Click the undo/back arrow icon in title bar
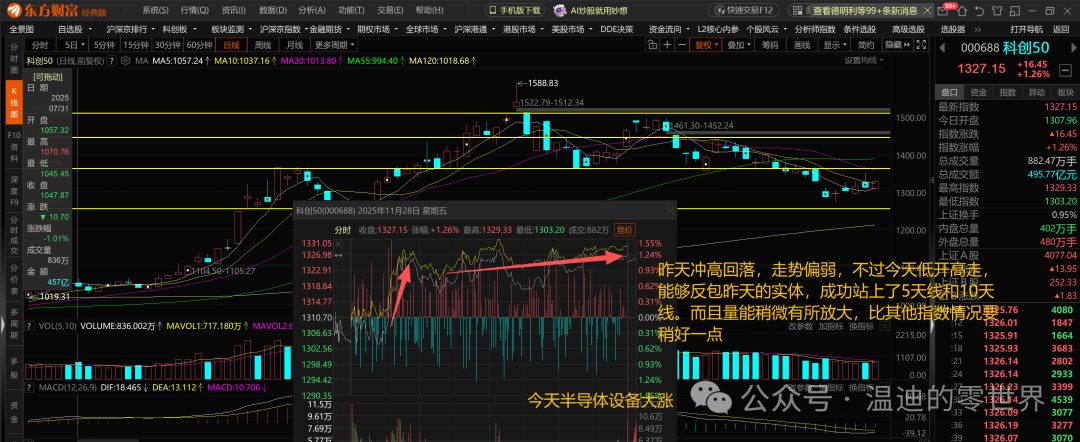 pos(979,11)
